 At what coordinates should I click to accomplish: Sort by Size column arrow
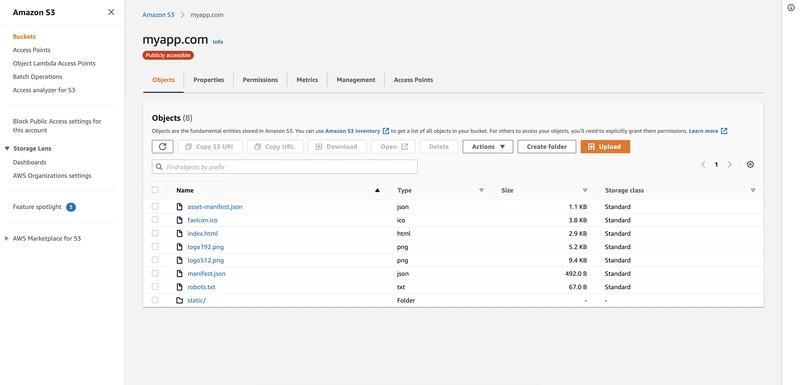[585, 190]
